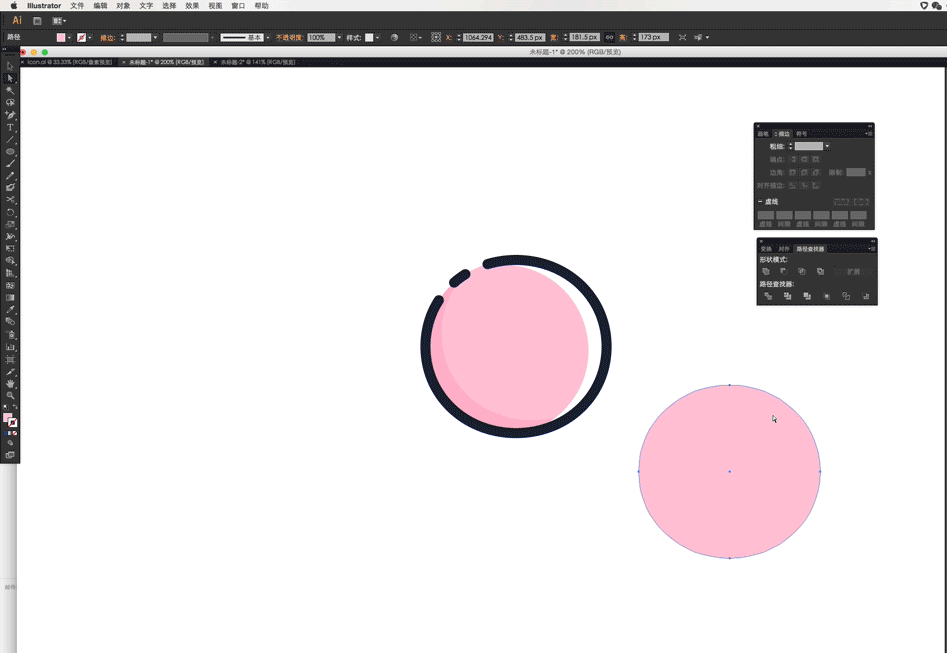Pick the Hand tool in toolbox
This screenshot has height=653, width=947.
click(10, 383)
